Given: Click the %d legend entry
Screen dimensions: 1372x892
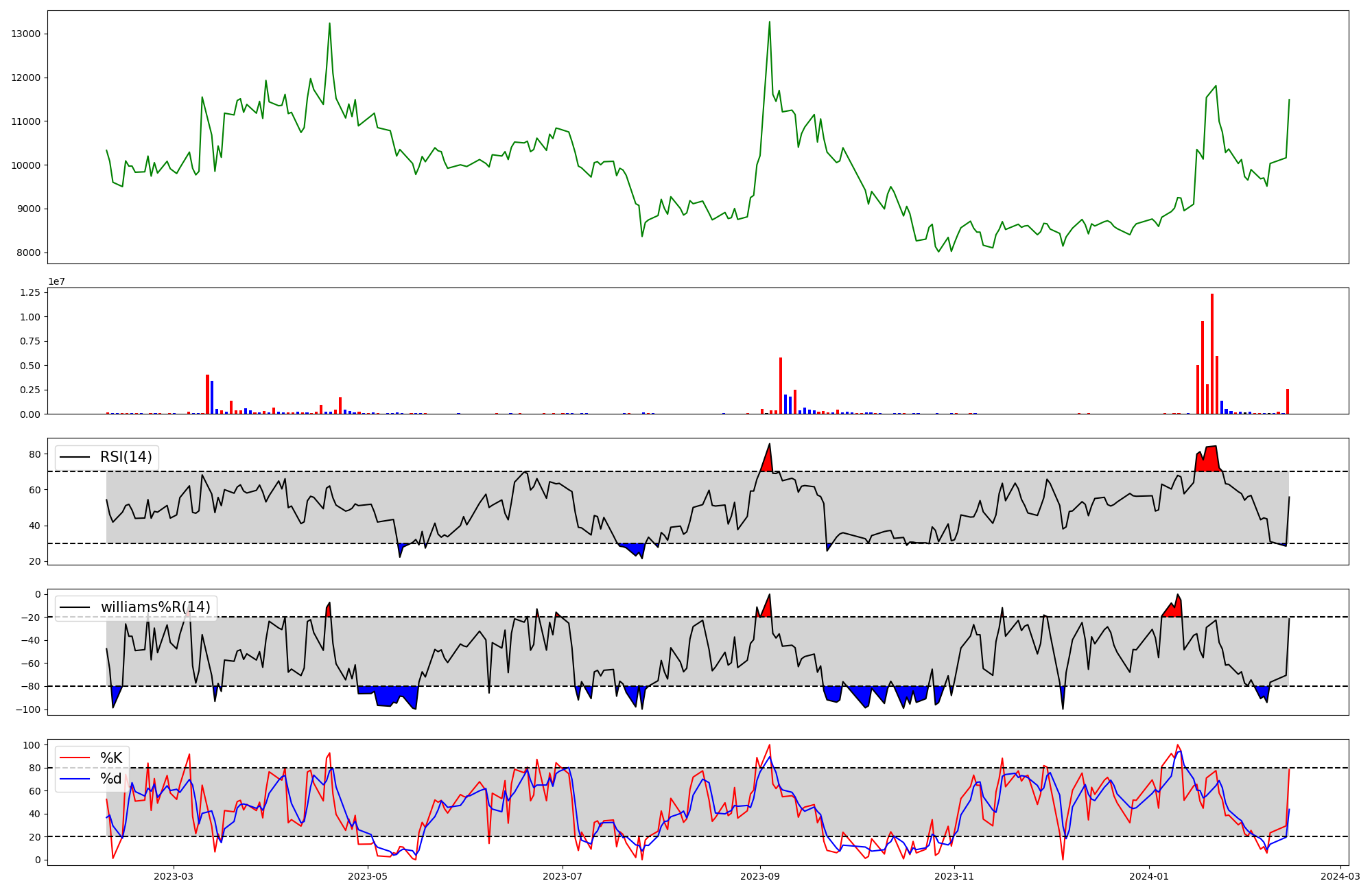Looking at the screenshot, I should (x=111, y=779).
